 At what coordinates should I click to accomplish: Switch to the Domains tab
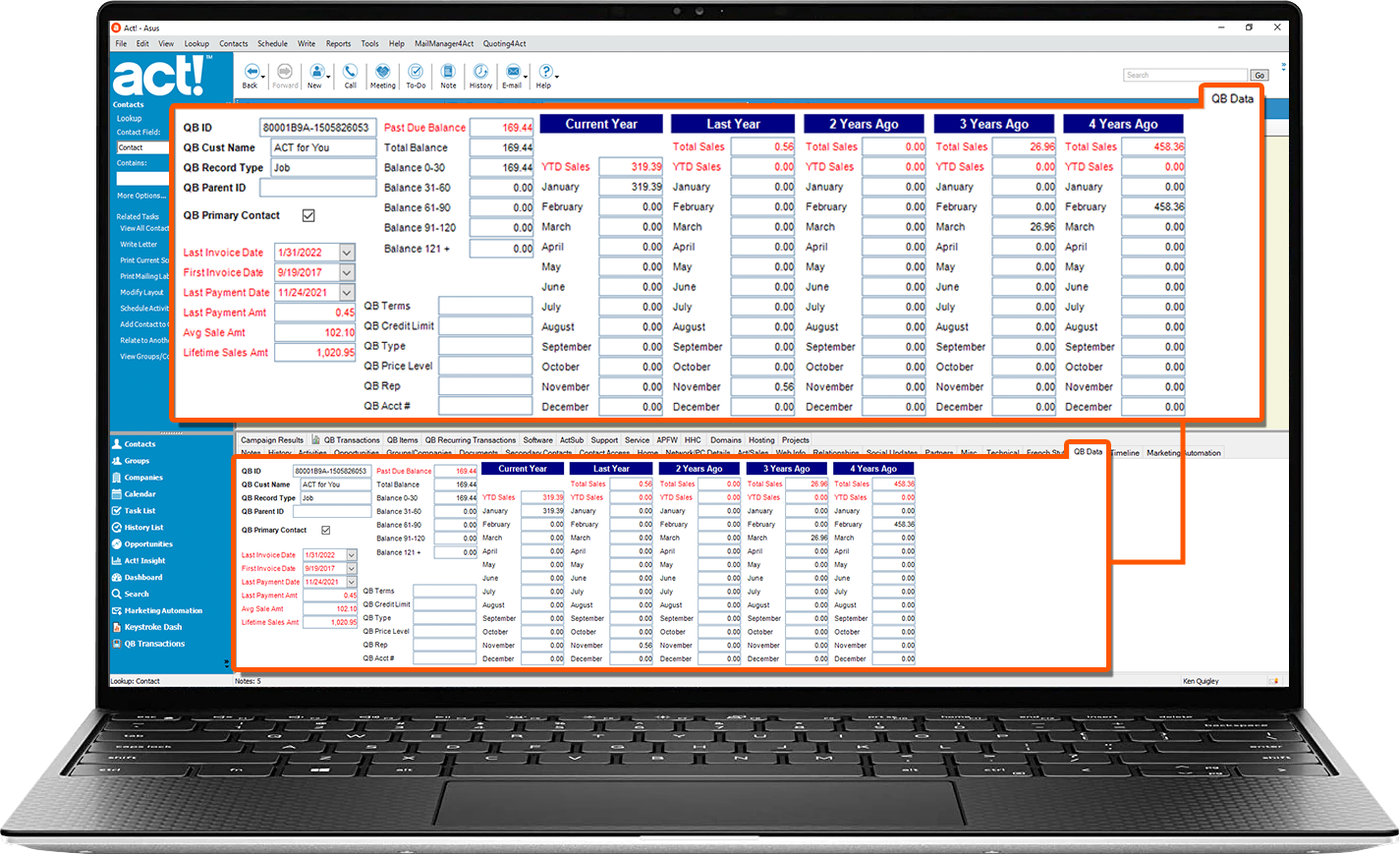coord(725,440)
